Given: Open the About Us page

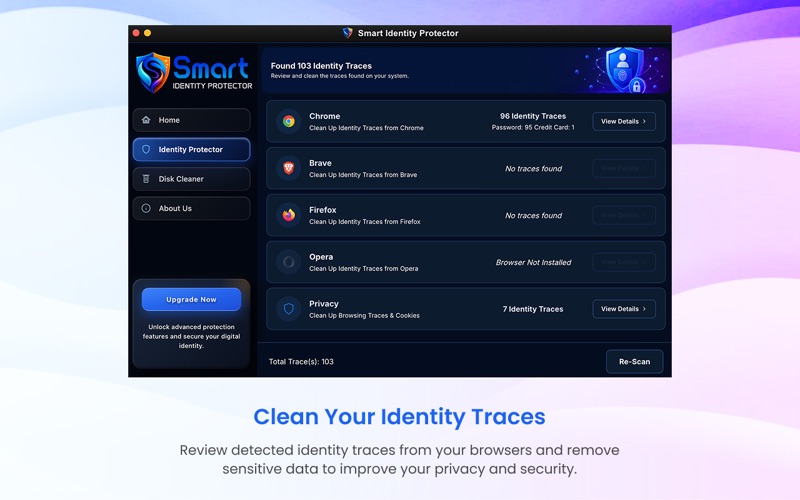Looking at the screenshot, I should [x=191, y=208].
